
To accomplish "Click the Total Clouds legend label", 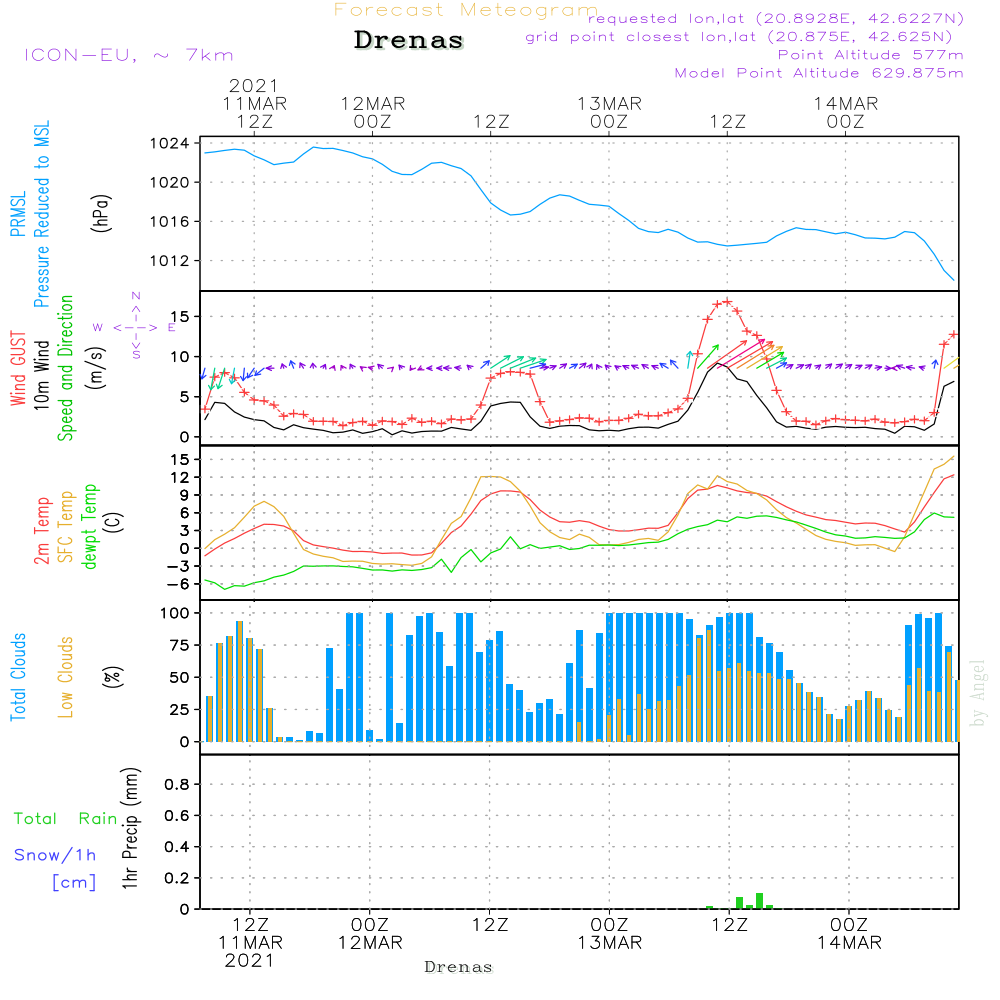I will 18,677.
